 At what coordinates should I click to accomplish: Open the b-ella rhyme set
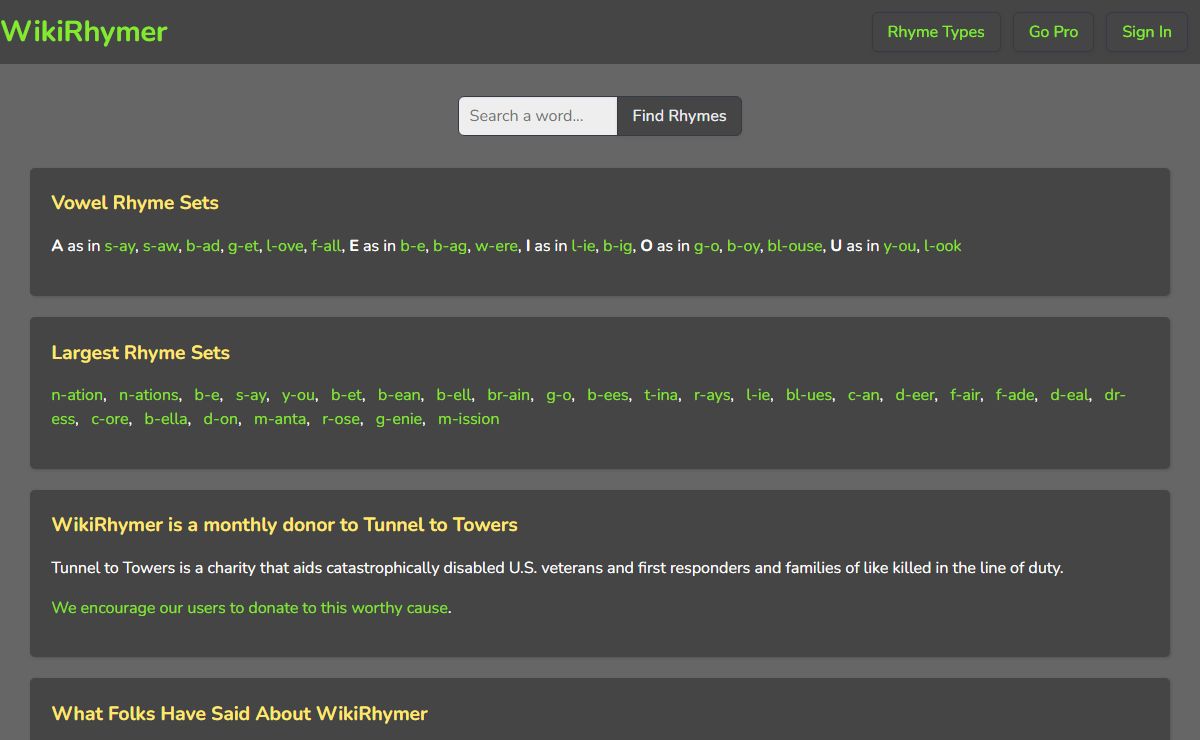pyautogui.click(x=166, y=419)
